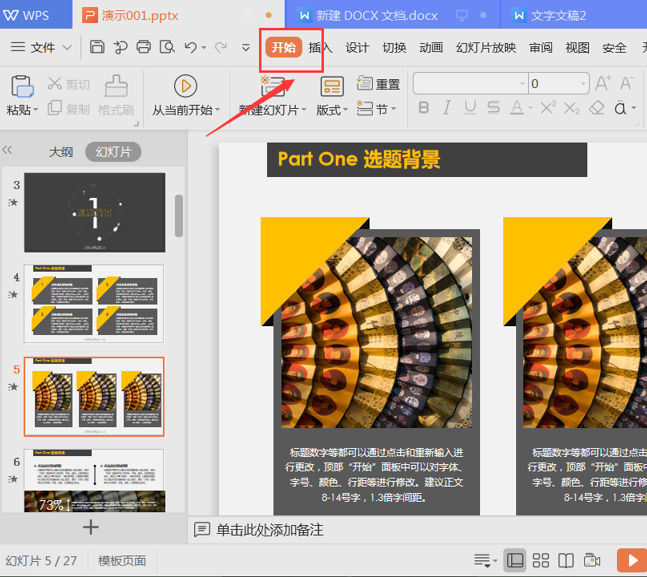This screenshot has height=577, width=647.
Task: Open the Review (审阅) ribbon tab
Action: tap(541, 48)
